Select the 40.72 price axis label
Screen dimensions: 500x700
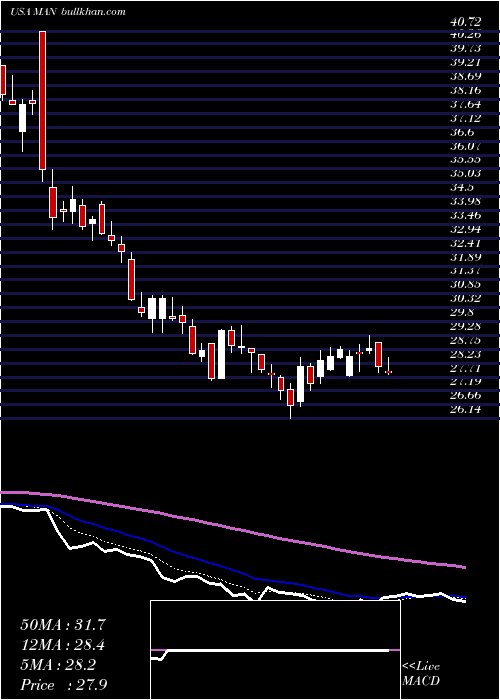click(x=466, y=21)
